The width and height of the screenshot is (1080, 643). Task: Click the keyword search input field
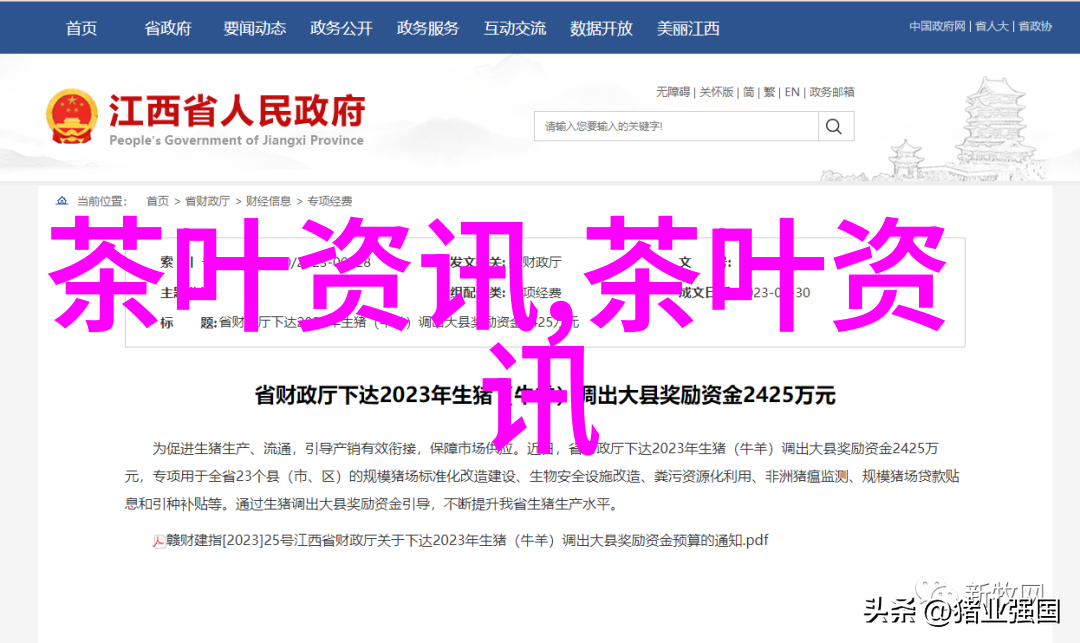(676, 127)
